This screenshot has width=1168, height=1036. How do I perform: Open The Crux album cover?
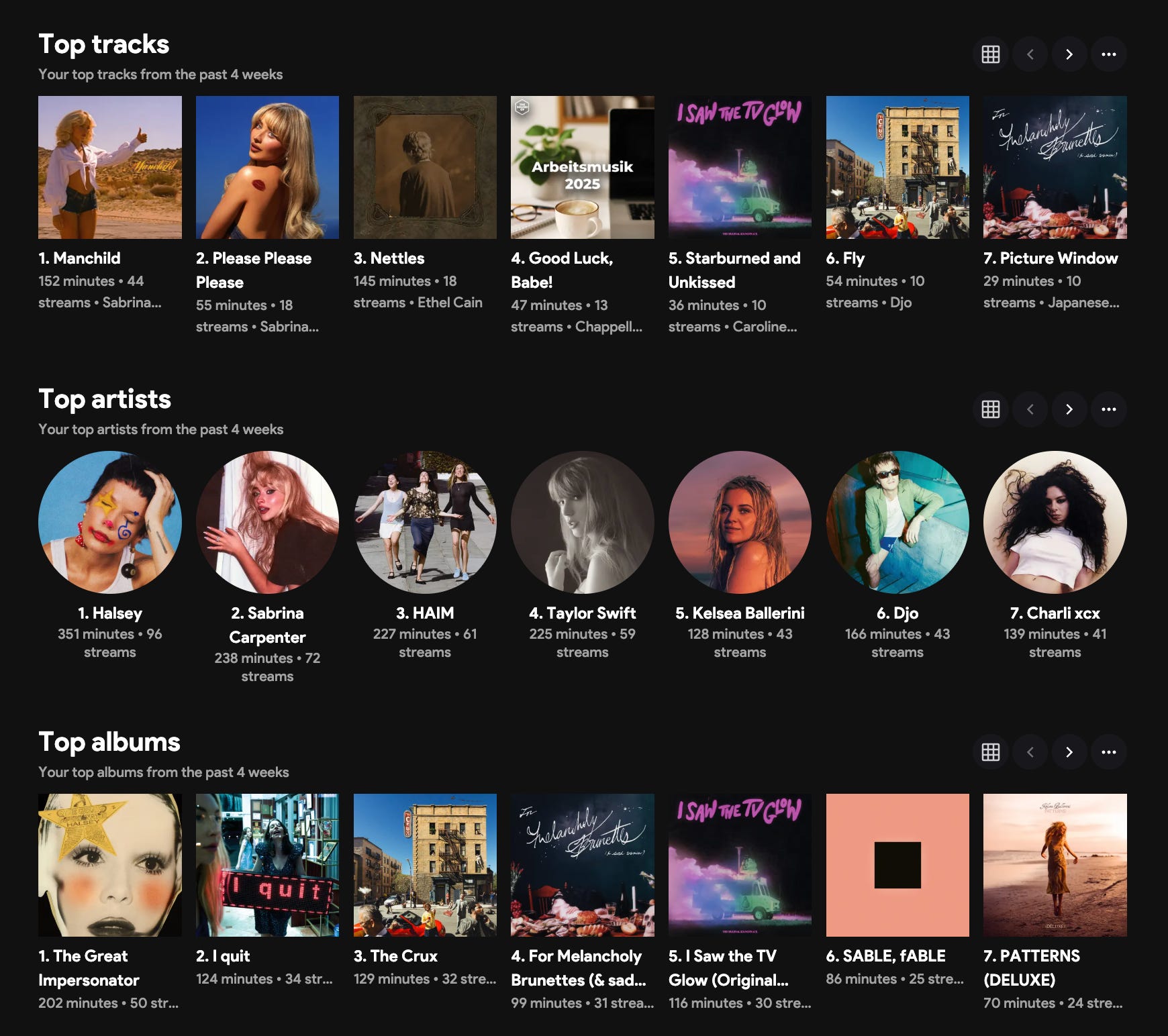click(425, 865)
